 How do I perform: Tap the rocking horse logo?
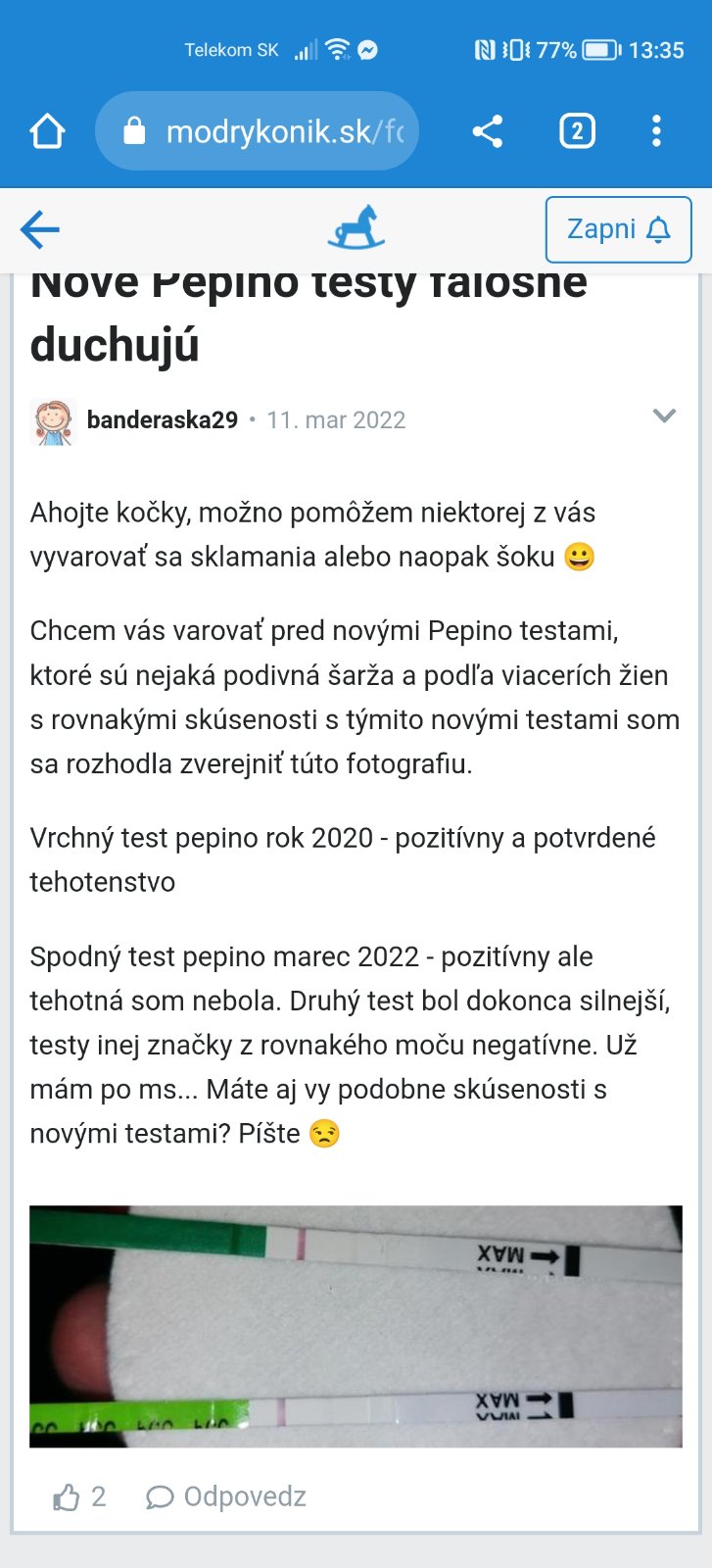point(356,227)
